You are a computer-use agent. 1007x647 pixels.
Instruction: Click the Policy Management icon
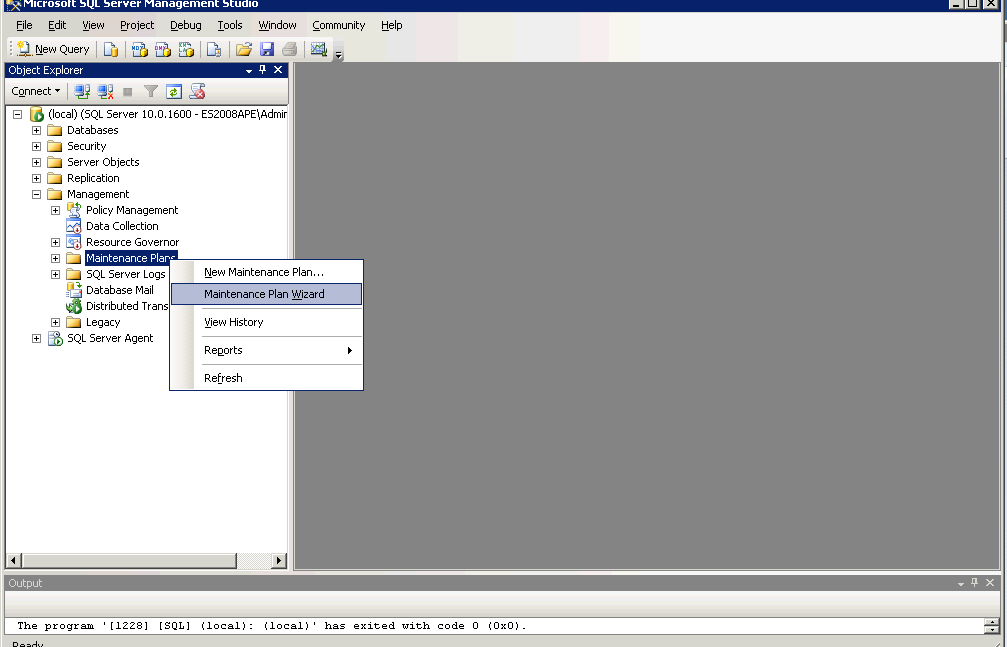74,209
